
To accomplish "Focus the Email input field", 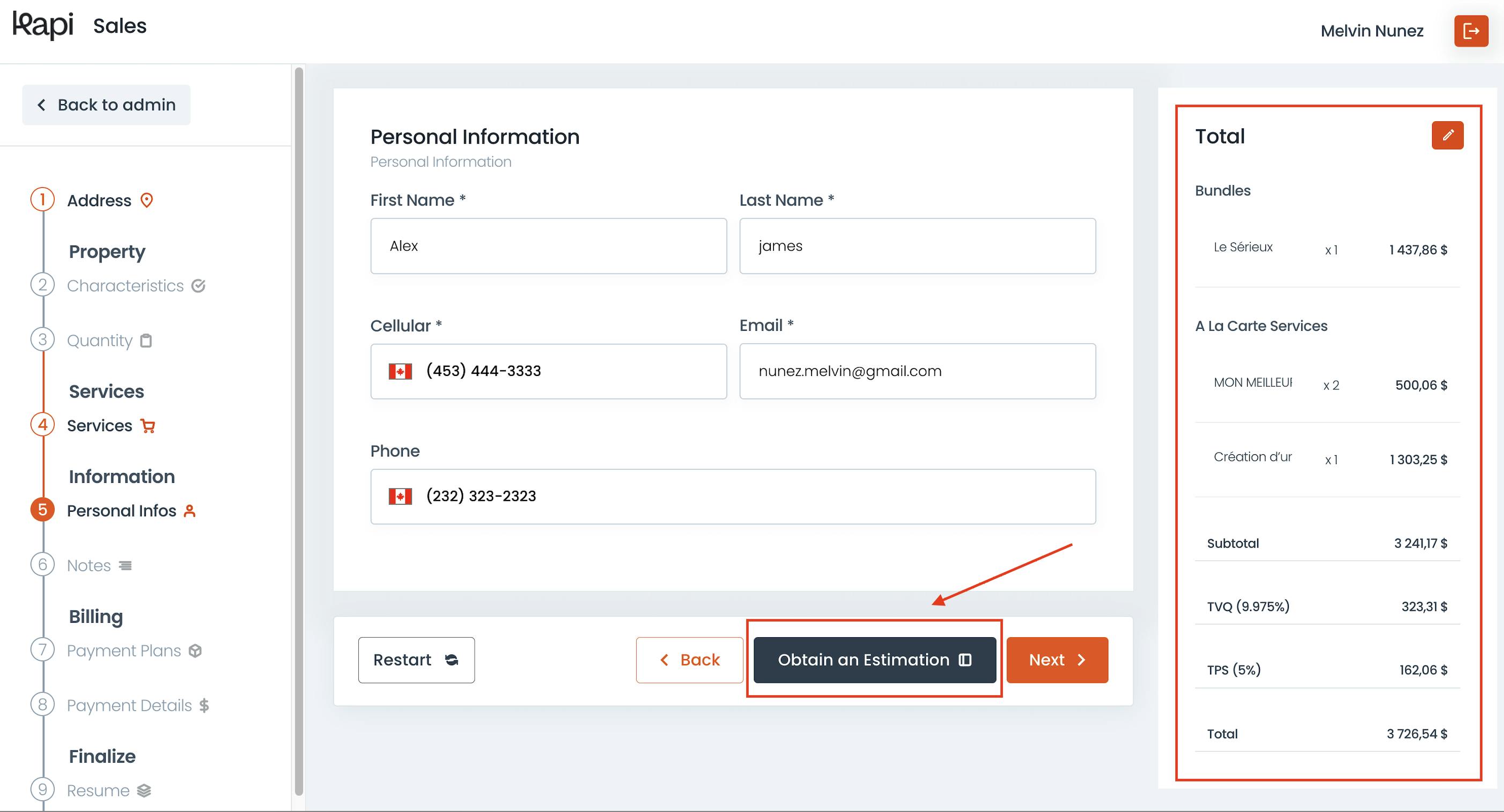I will click(x=917, y=371).
